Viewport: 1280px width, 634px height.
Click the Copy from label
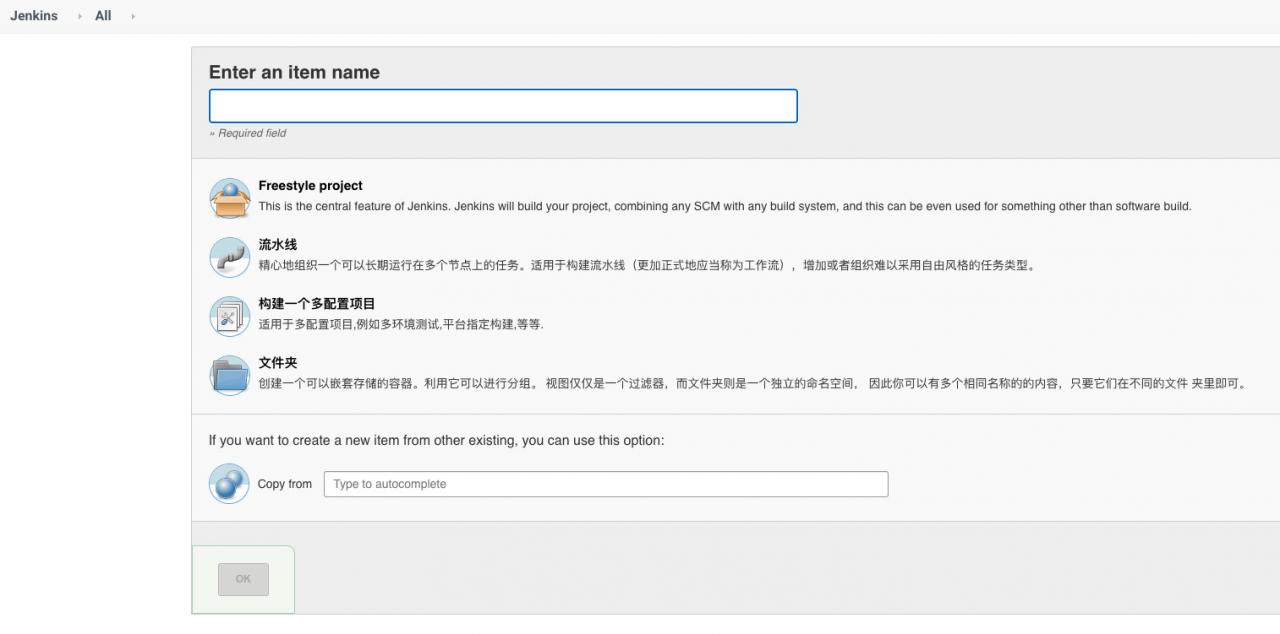pyautogui.click(x=285, y=484)
